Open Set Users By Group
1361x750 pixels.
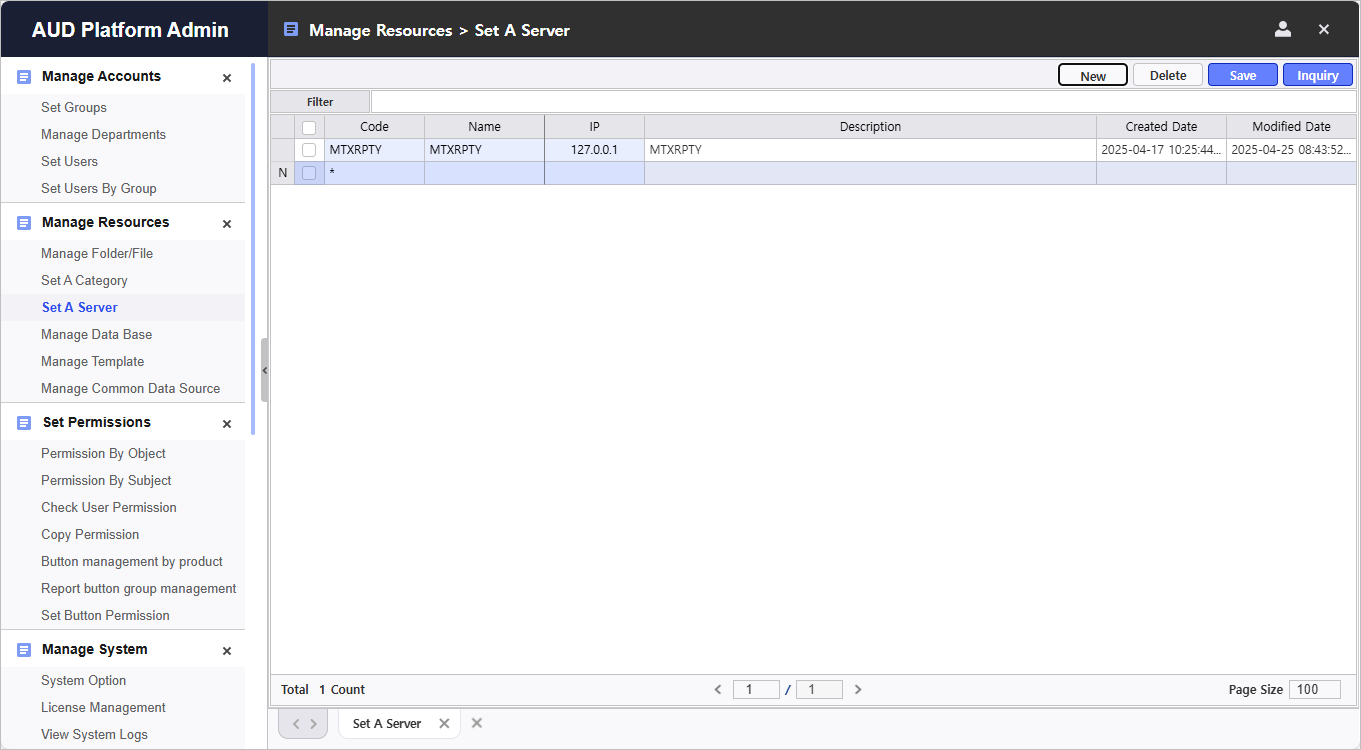click(x=98, y=188)
